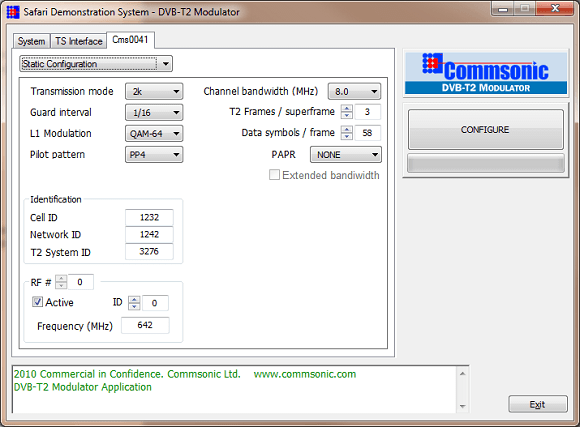
Task: Click the RF # value field
Action: point(80,282)
